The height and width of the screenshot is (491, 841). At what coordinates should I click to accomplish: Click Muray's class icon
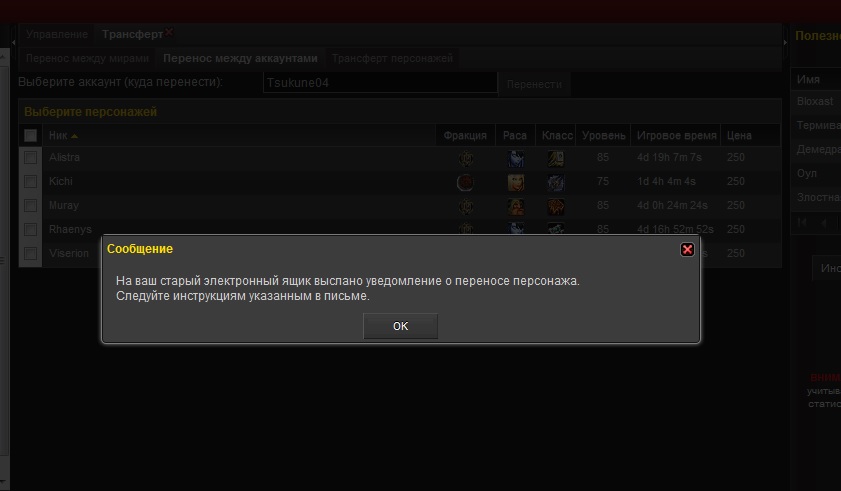(x=555, y=206)
